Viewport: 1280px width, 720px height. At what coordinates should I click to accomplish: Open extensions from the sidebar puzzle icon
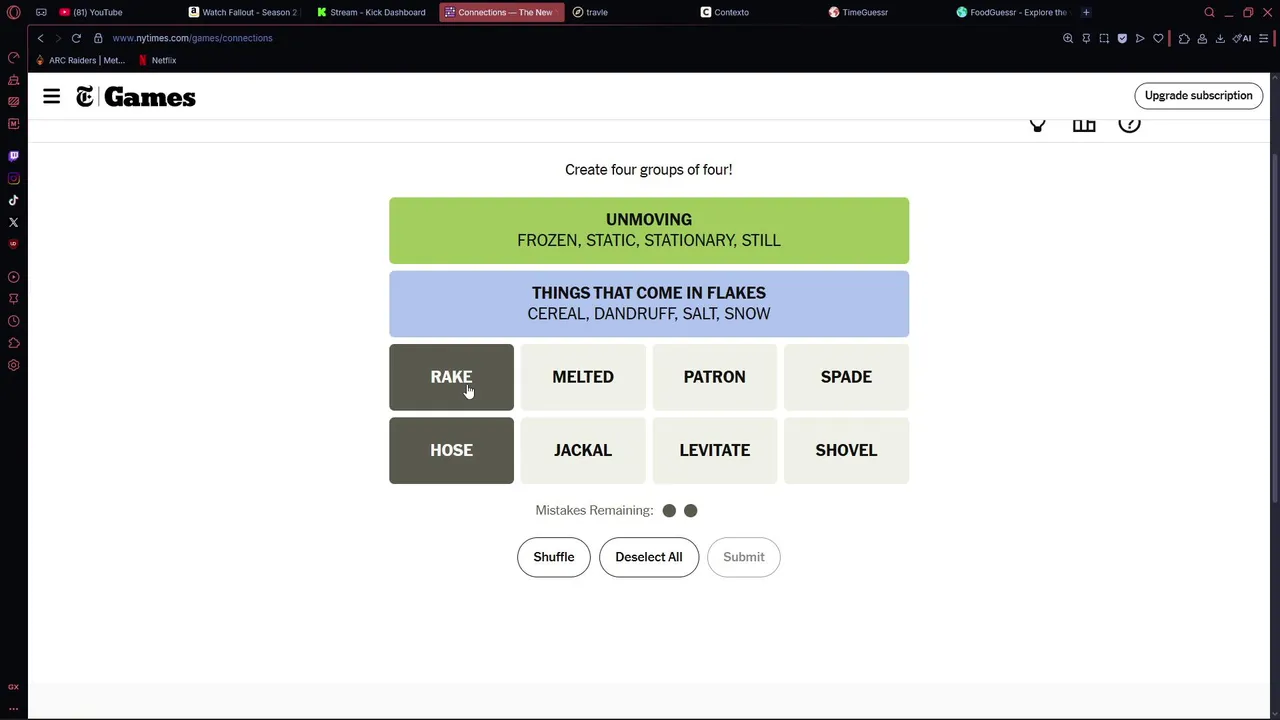[13, 343]
